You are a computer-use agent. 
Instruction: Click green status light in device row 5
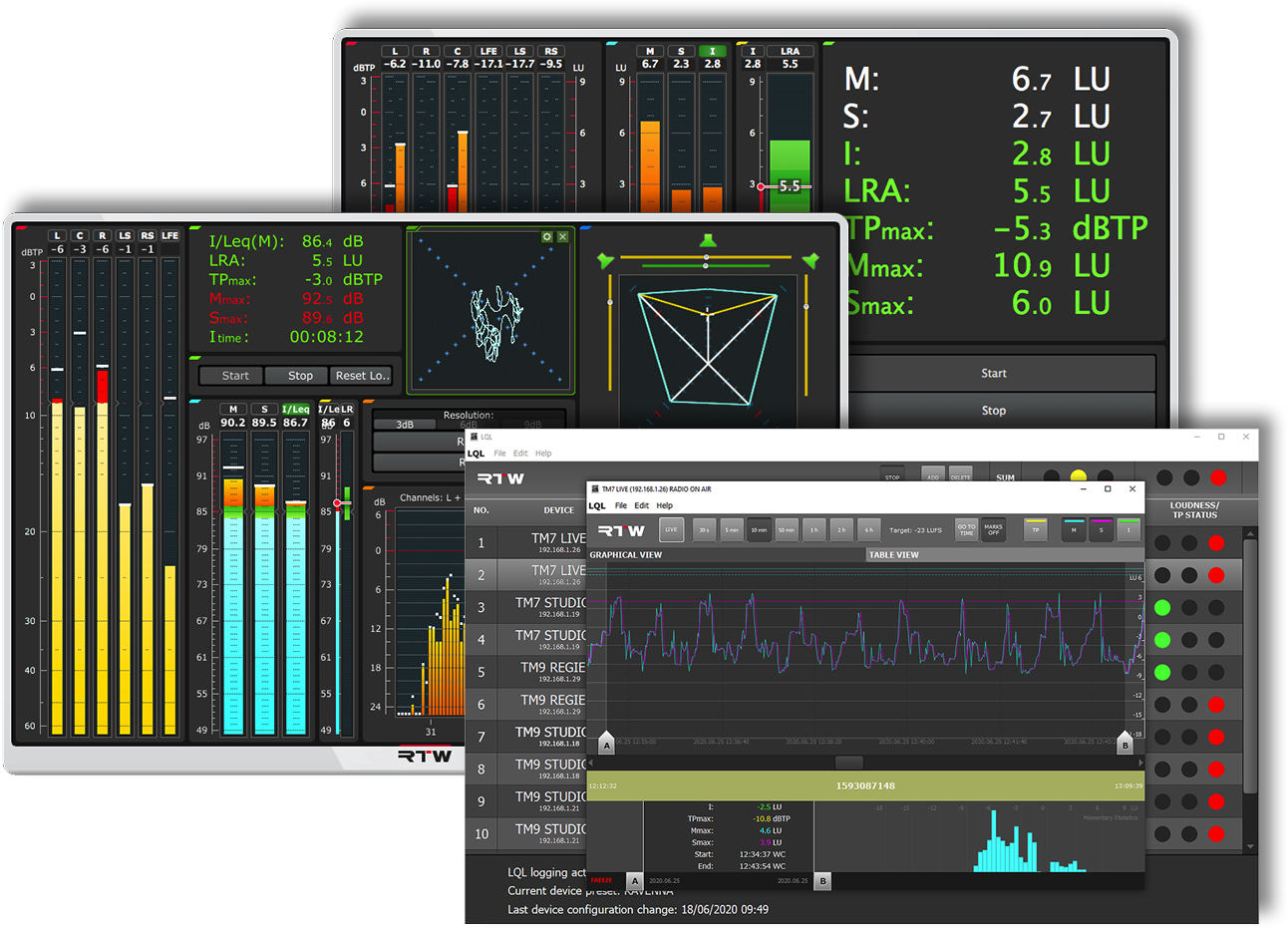[x=1162, y=672]
